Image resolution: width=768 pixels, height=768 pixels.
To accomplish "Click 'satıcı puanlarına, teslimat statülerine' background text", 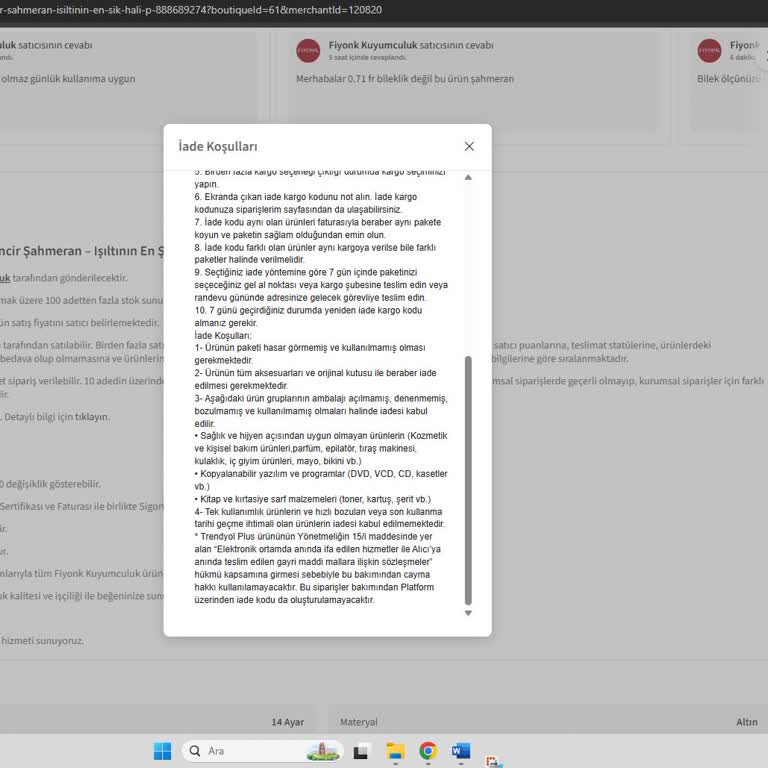I will pos(602,345).
